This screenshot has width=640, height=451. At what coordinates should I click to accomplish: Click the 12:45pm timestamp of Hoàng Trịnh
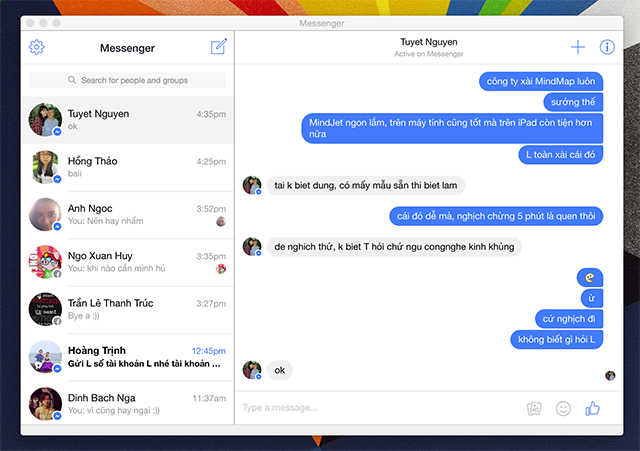(x=209, y=351)
